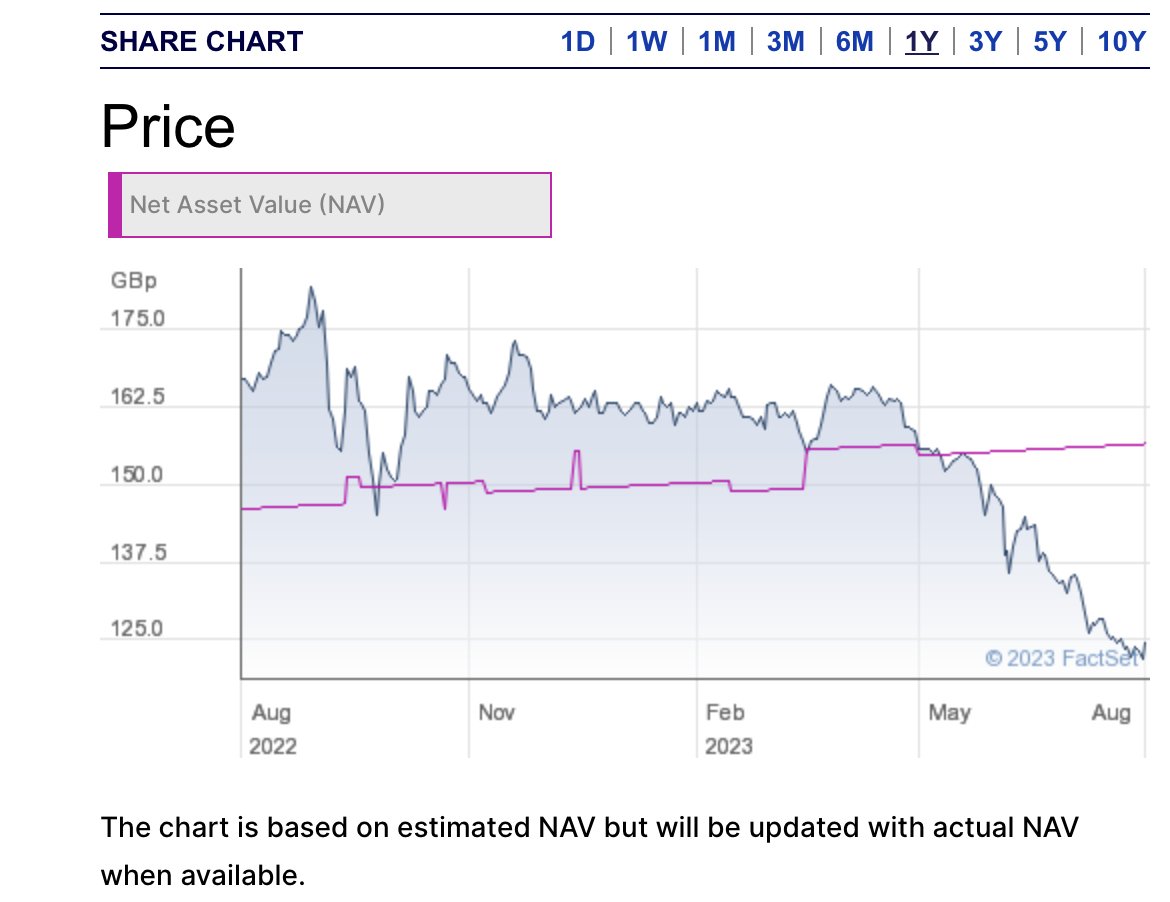Click the GBp axis unit label
The image size is (1170, 902).
tap(134, 281)
